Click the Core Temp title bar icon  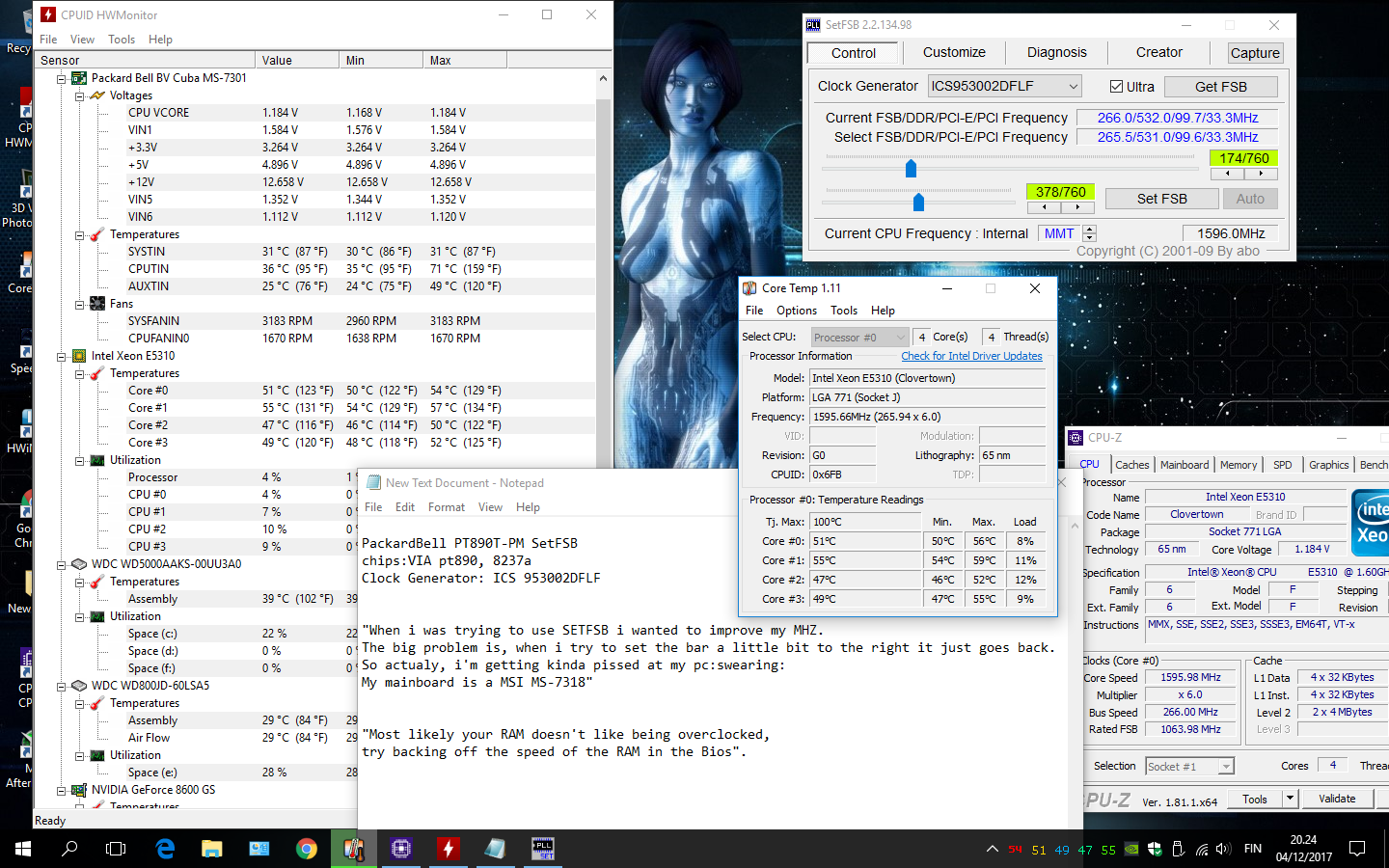coord(749,288)
